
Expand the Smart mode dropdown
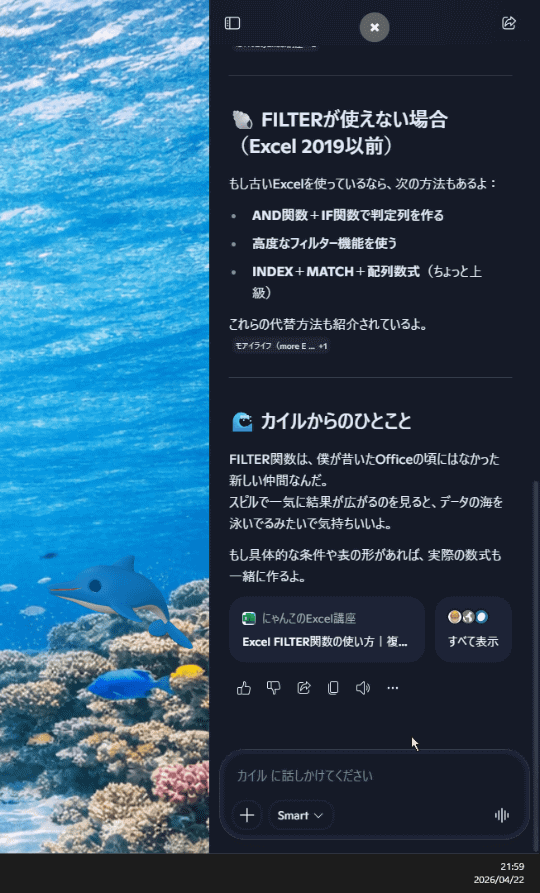tap(300, 815)
